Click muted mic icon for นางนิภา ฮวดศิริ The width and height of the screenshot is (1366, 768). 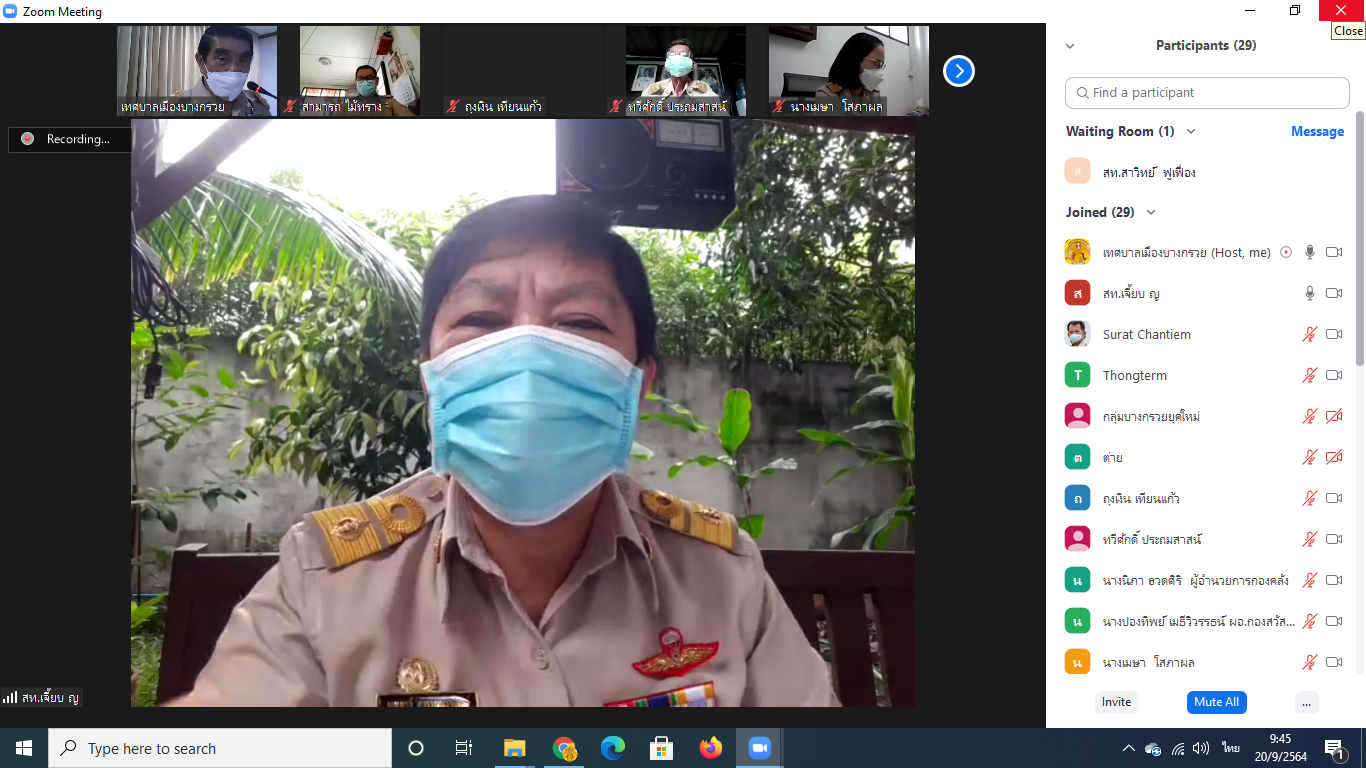1310,581
